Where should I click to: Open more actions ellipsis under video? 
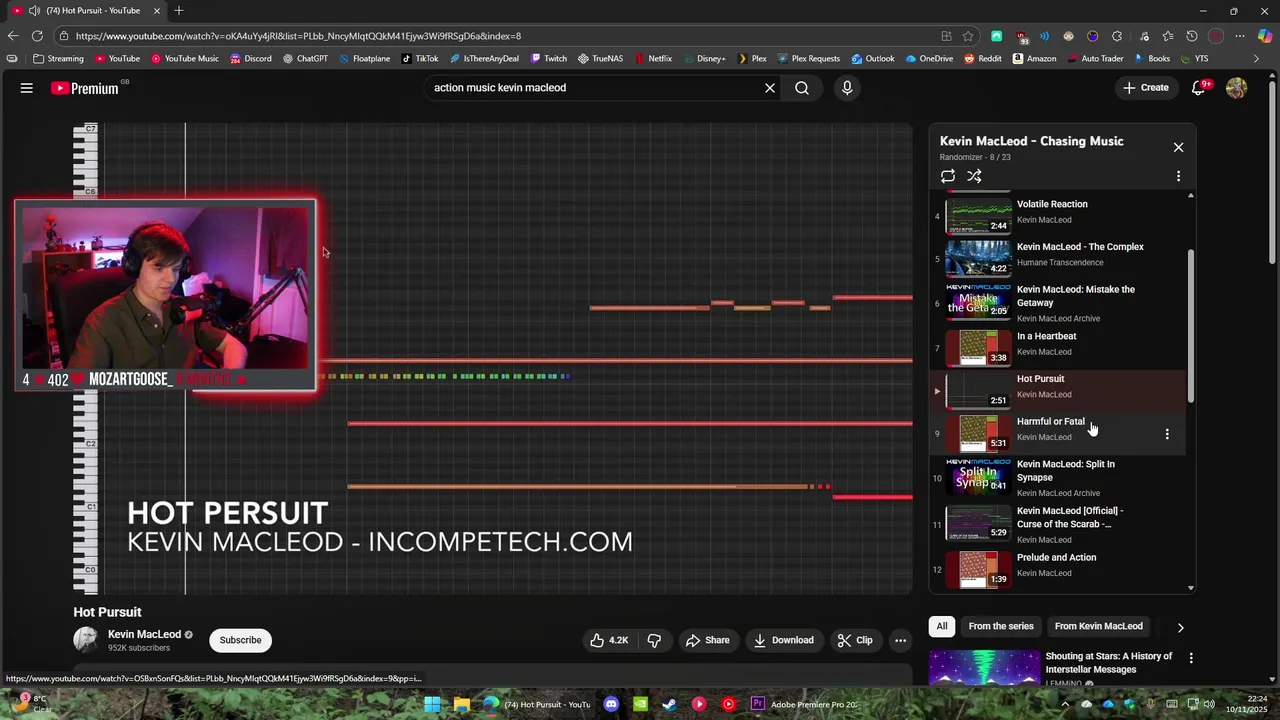(x=900, y=640)
